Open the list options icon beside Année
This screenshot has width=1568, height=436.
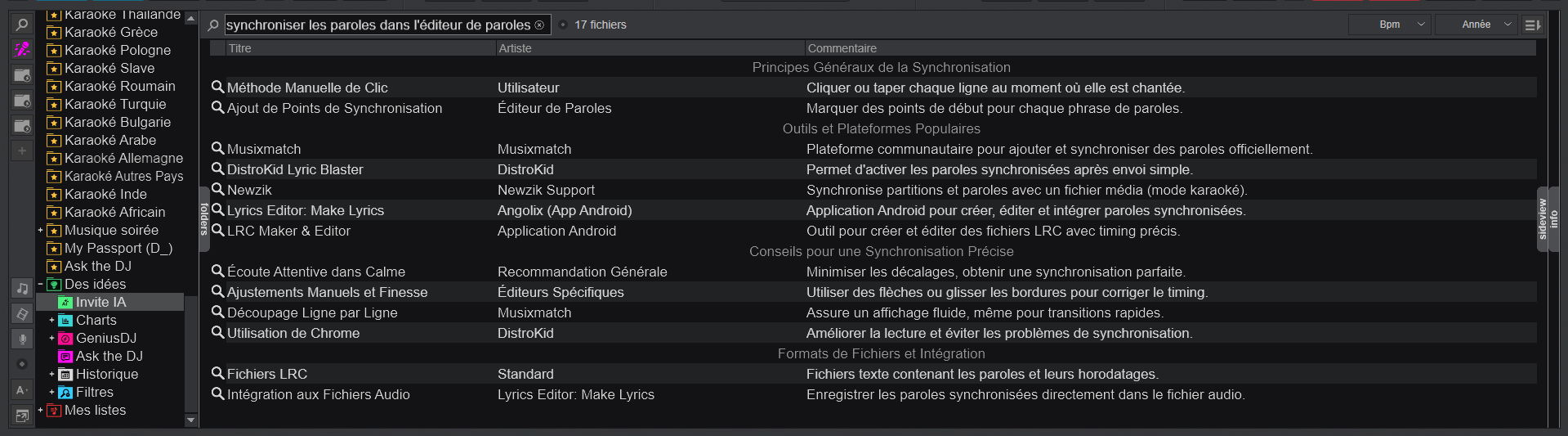[1533, 25]
